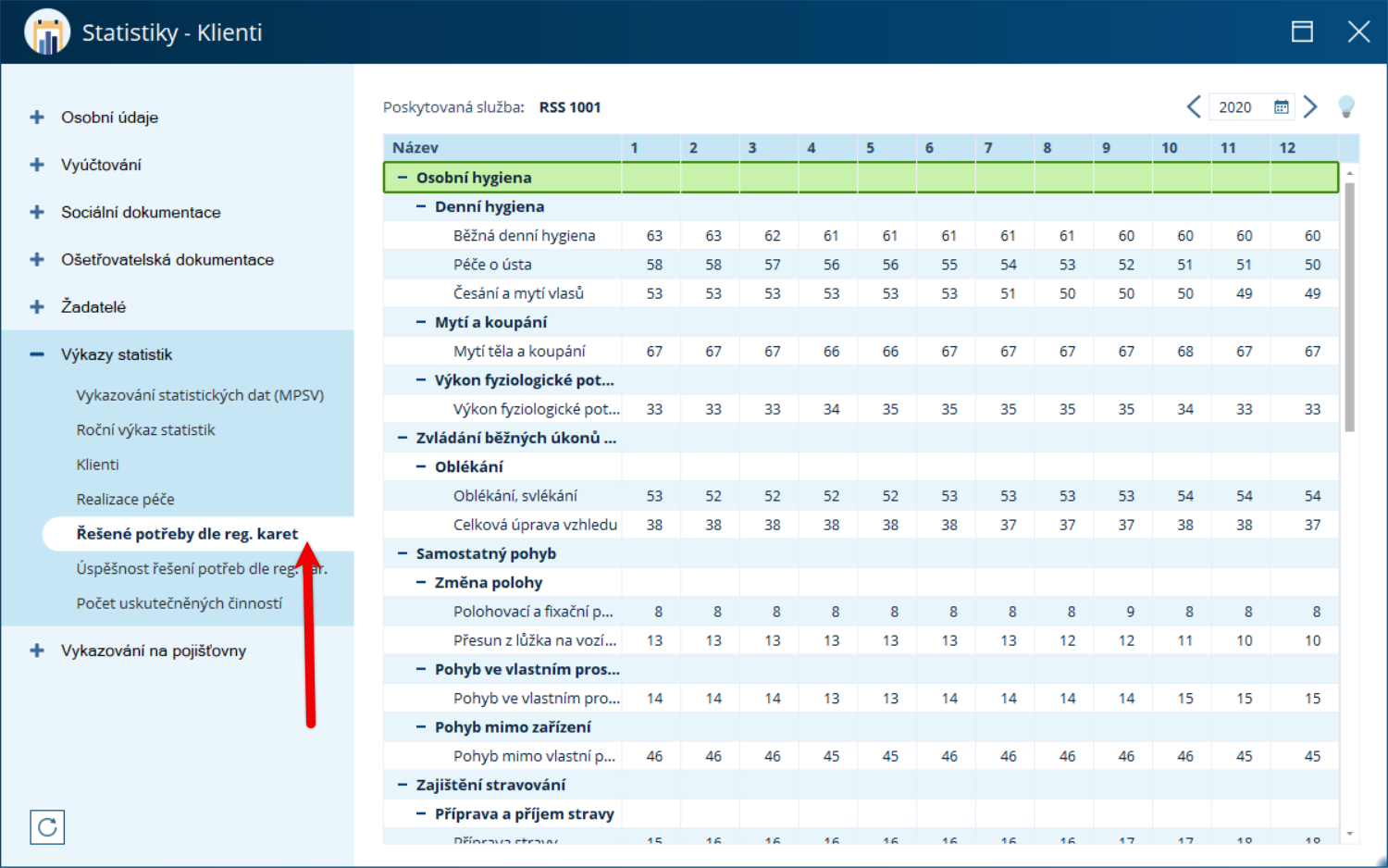Screen dimensions: 1388x868
Task: Collapse the Zajištění stravování group
Action: pyautogui.click(x=403, y=785)
